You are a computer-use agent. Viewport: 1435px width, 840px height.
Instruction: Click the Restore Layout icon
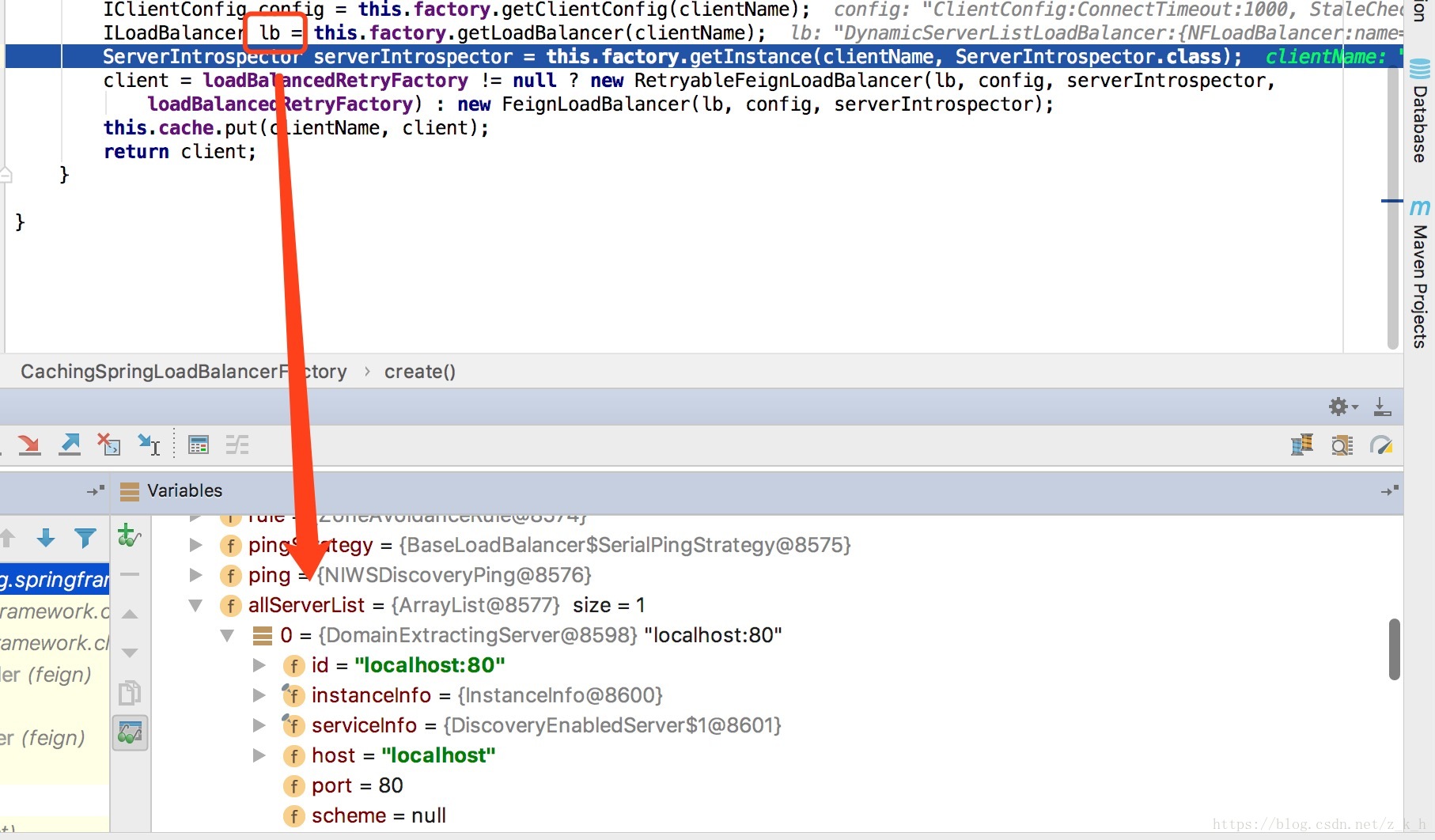tap(1302, 445)
